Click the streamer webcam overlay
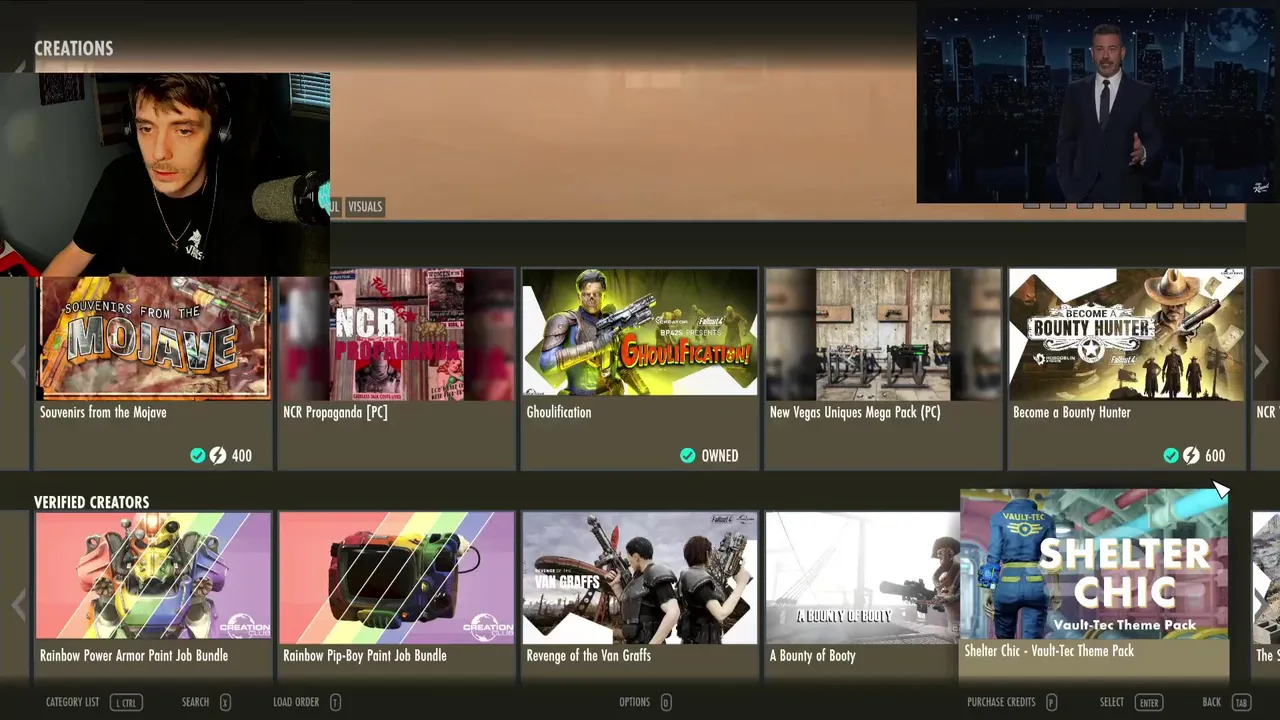Image resolution: width=1280 pixels, height=720 pixels. click(x=165, y=174)
